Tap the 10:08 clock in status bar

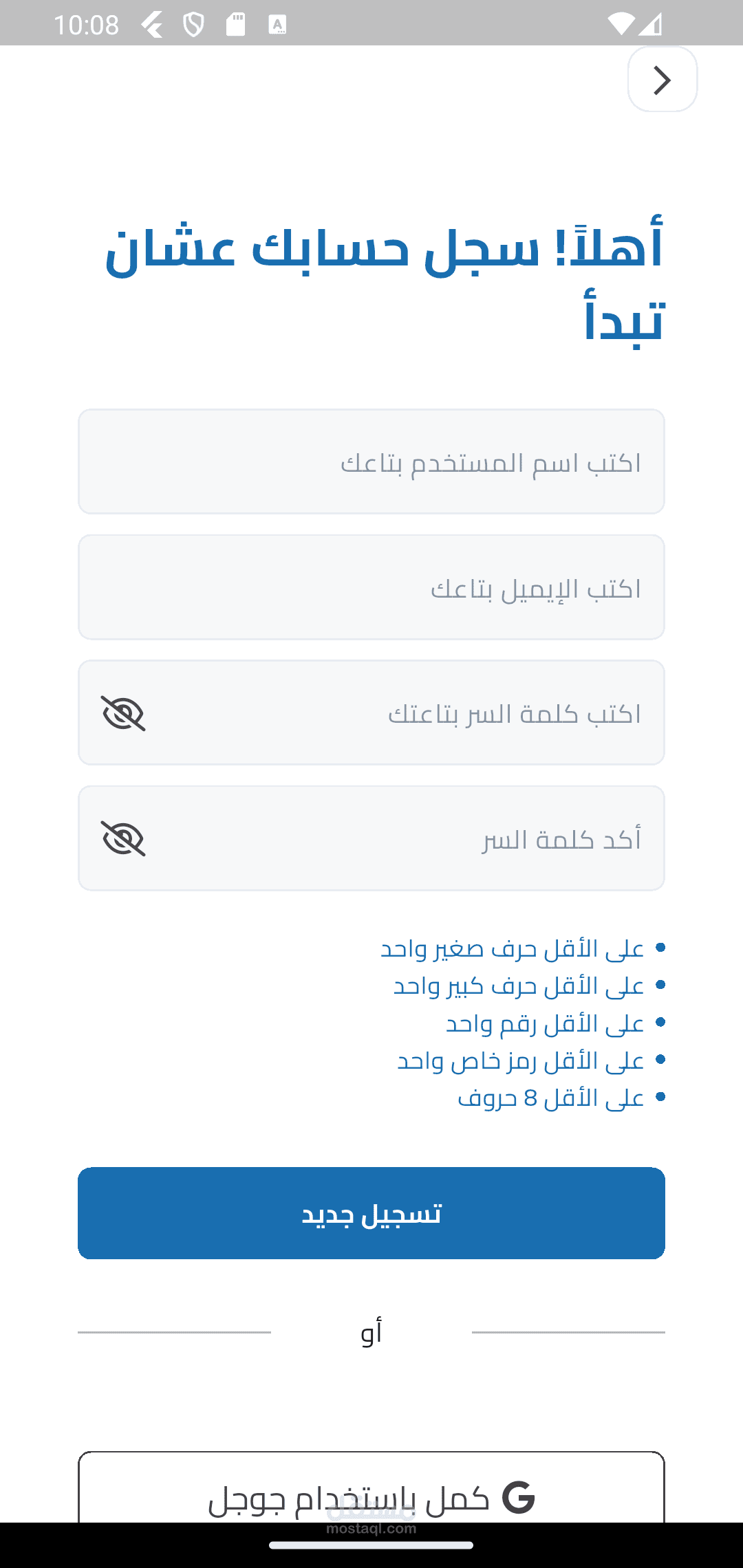coord(86,25)
